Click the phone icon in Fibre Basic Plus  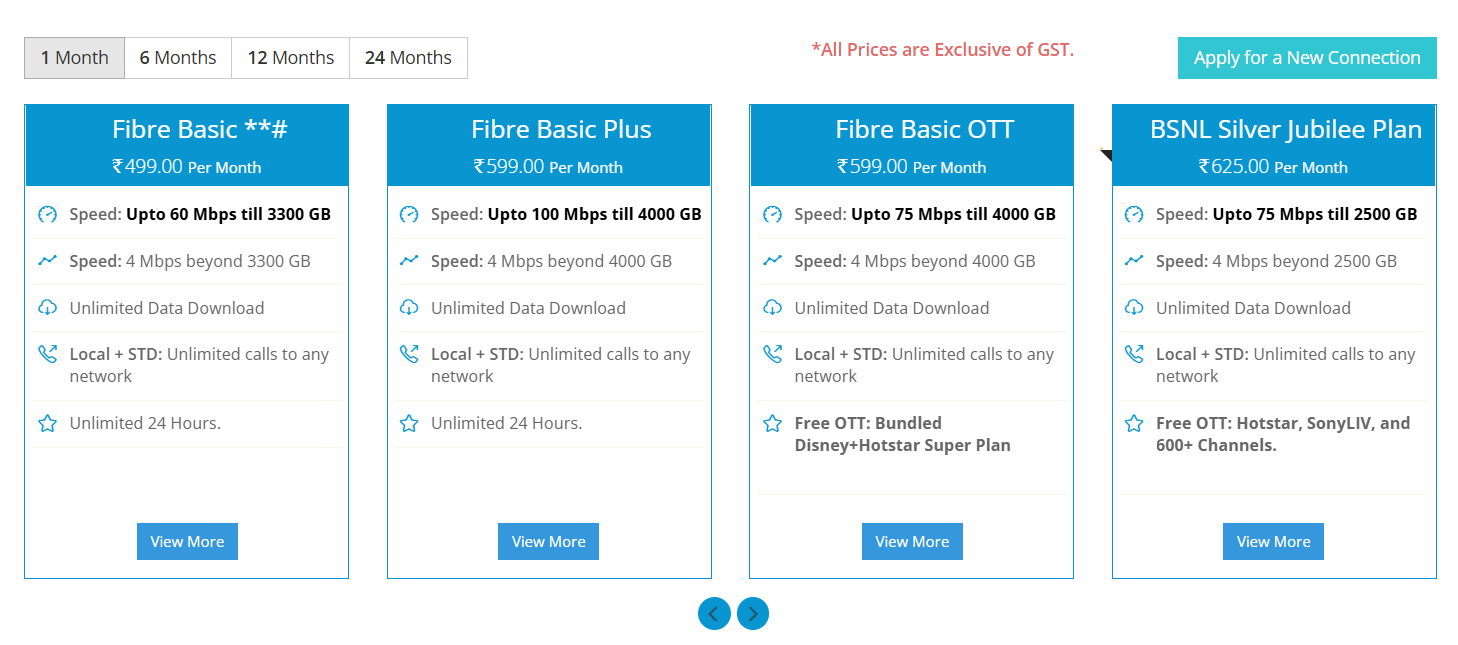tap(409, 354)
